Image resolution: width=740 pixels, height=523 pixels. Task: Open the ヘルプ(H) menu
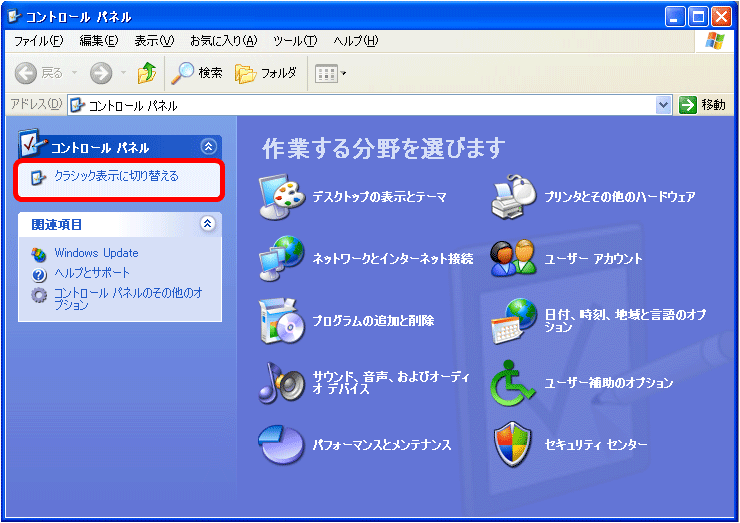(356, 41)
